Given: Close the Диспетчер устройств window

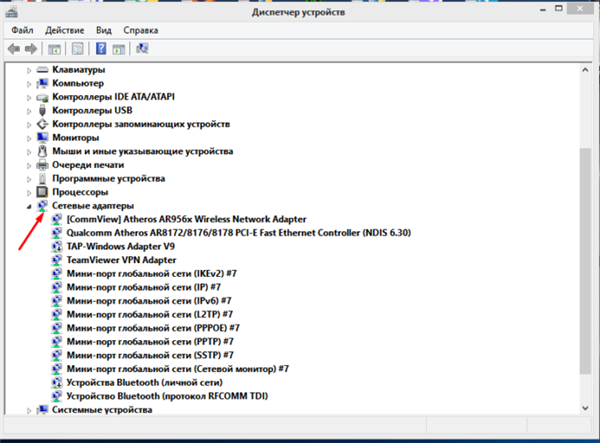Looking at the screenshot, I should point(580,8).
